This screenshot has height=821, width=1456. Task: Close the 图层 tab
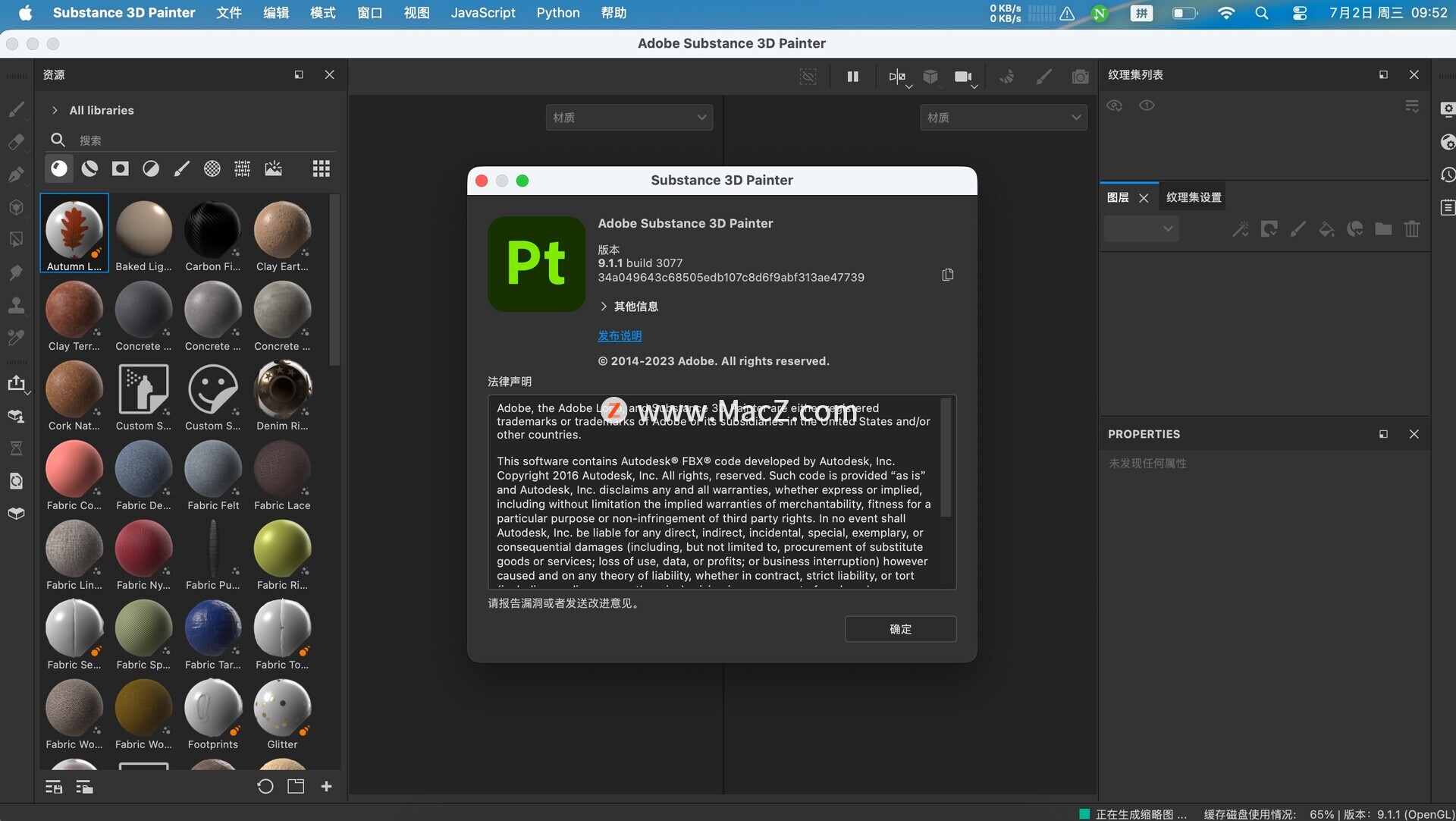(x=1144, y=198)
